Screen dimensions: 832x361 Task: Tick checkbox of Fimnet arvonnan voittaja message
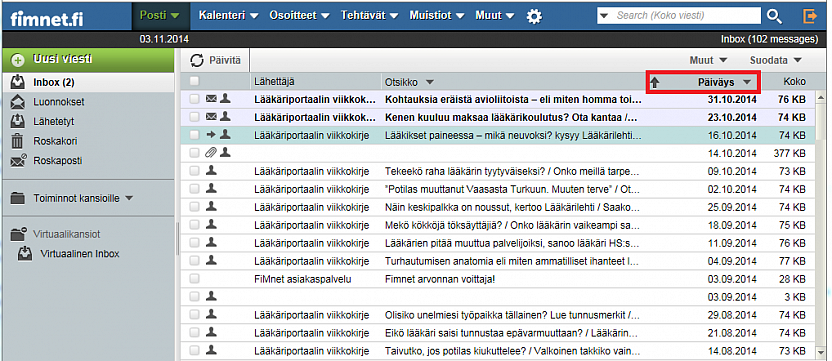[195, 279]
